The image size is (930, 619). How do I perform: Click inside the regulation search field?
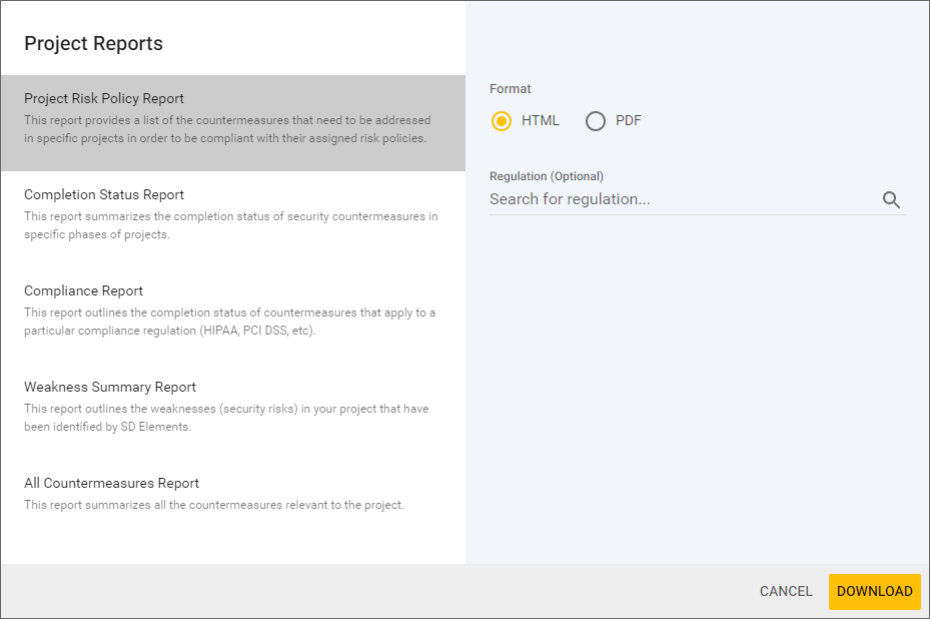pos(650,199)
